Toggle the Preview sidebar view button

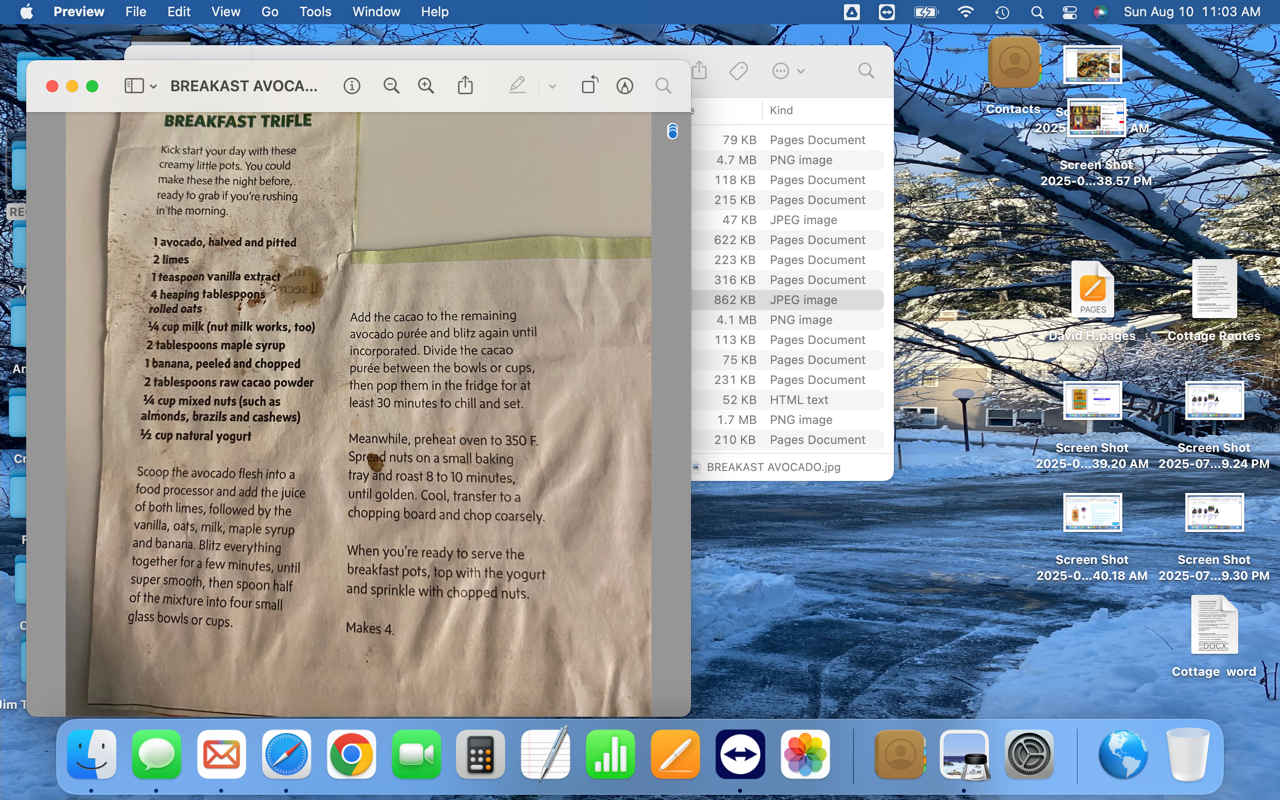click(134, 86)
